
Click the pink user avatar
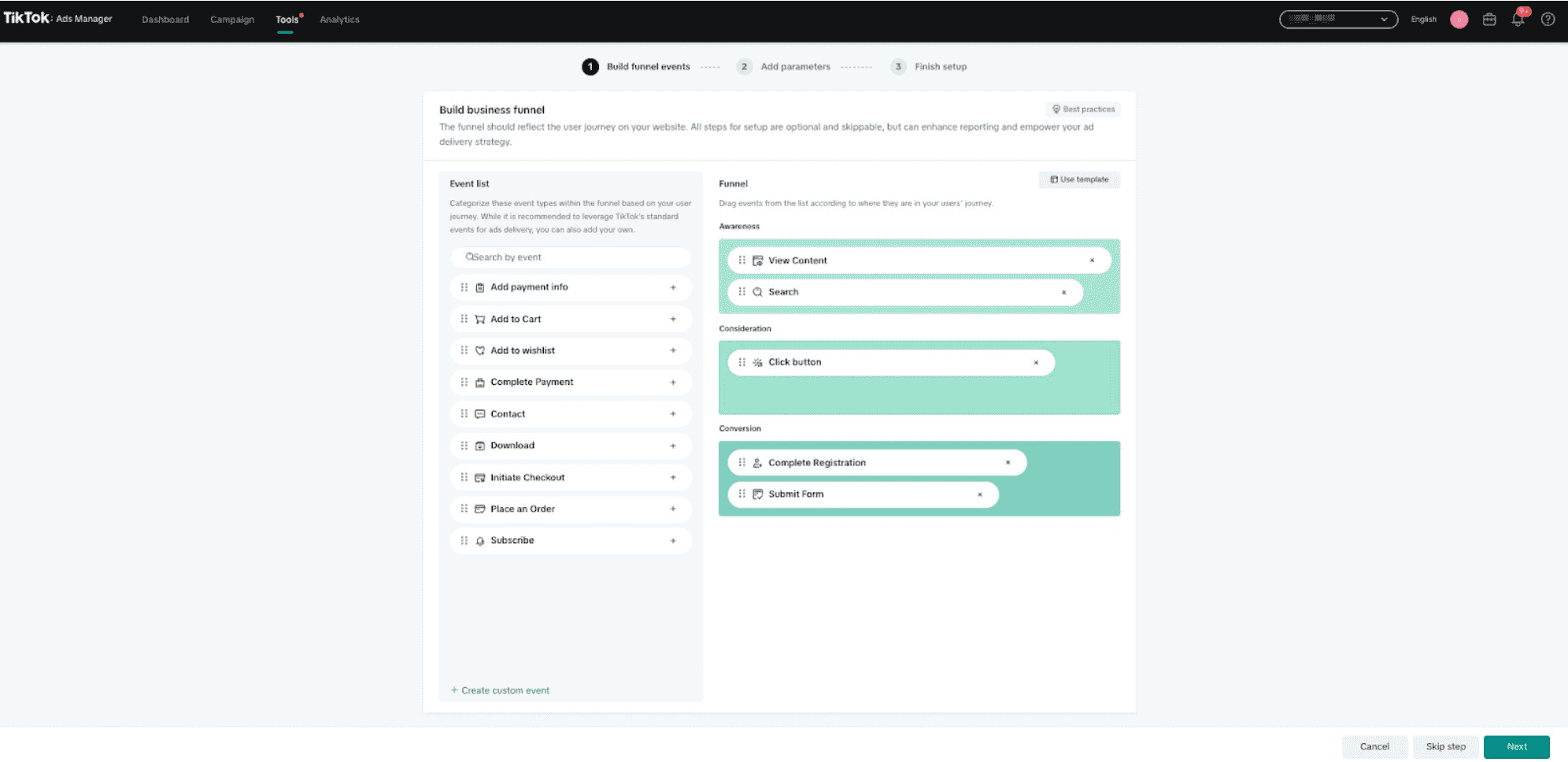pyautogui.click(x=1459, y=20)
